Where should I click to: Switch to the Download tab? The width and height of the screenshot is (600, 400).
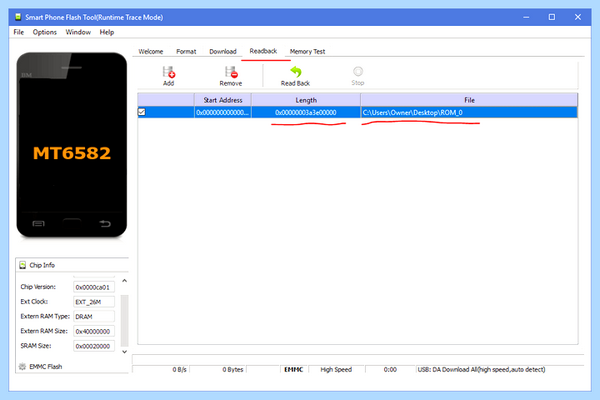click(x=223, y=51)
